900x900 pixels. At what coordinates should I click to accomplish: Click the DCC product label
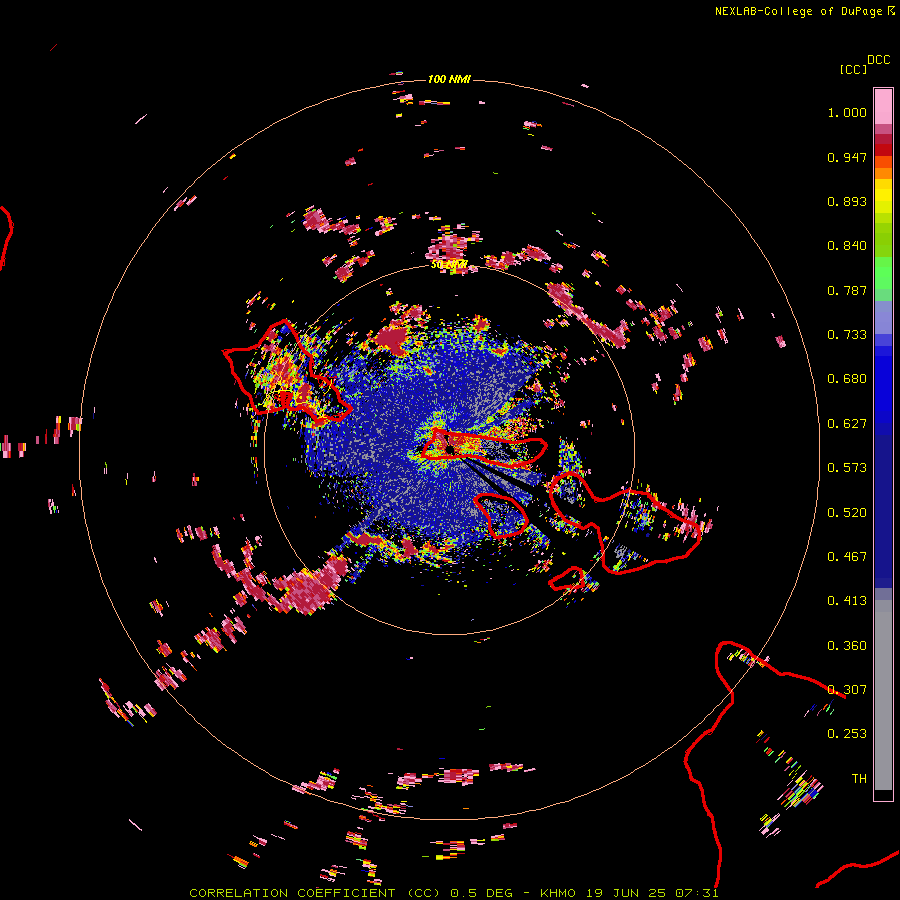click(x=879, y=60)
